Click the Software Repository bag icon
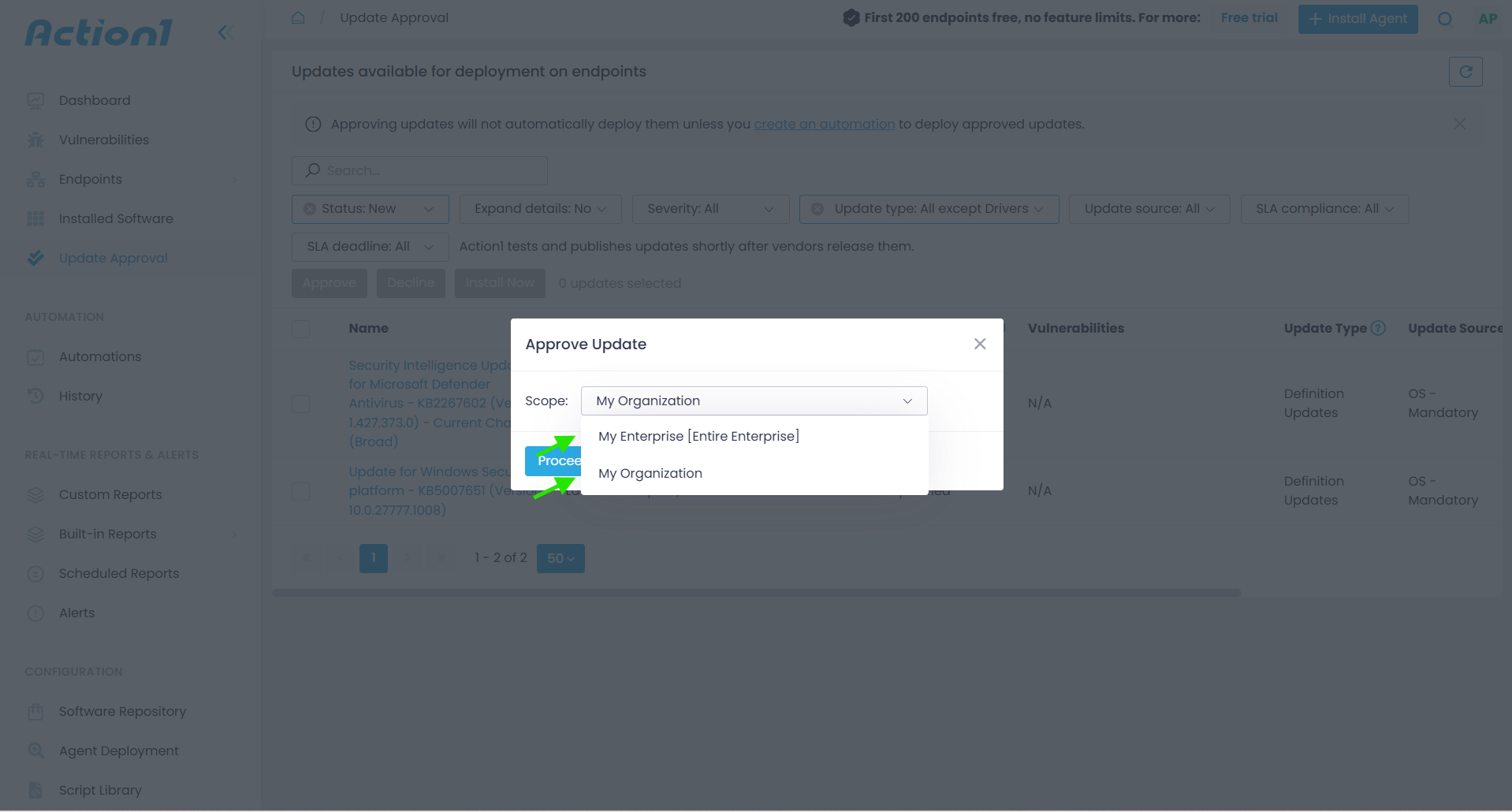Screen dimensions: 1512x812 (35, 711)
